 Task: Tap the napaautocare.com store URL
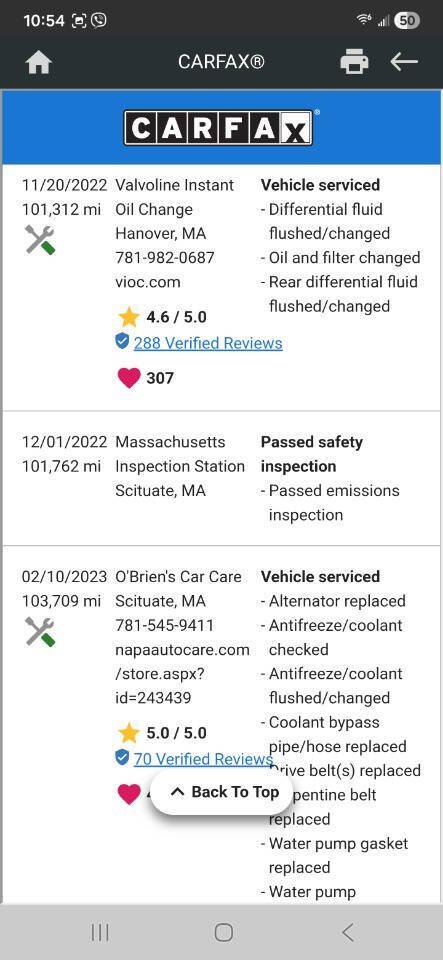pos(182,673)
